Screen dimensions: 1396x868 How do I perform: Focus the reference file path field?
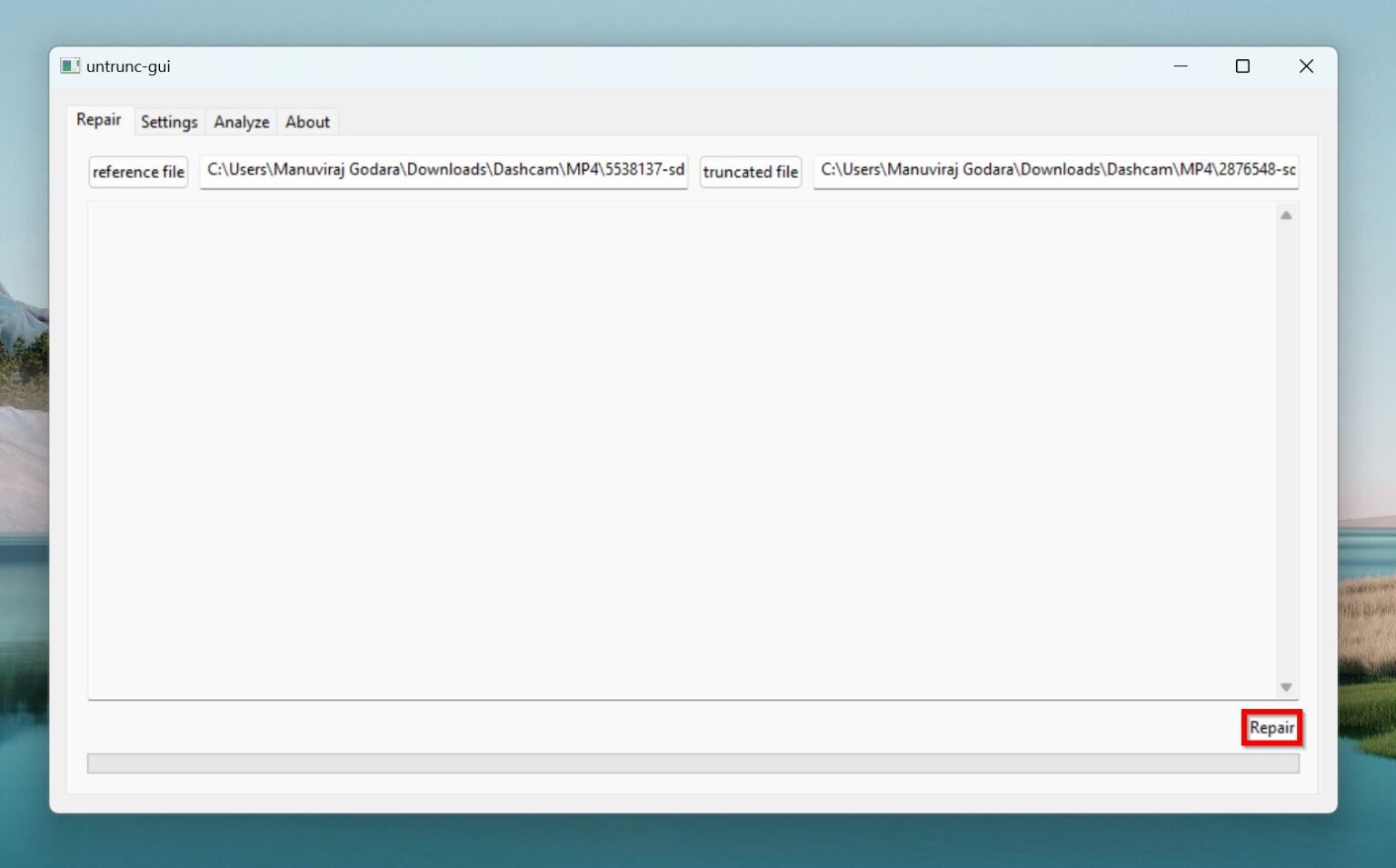click(x=444, y=171)
